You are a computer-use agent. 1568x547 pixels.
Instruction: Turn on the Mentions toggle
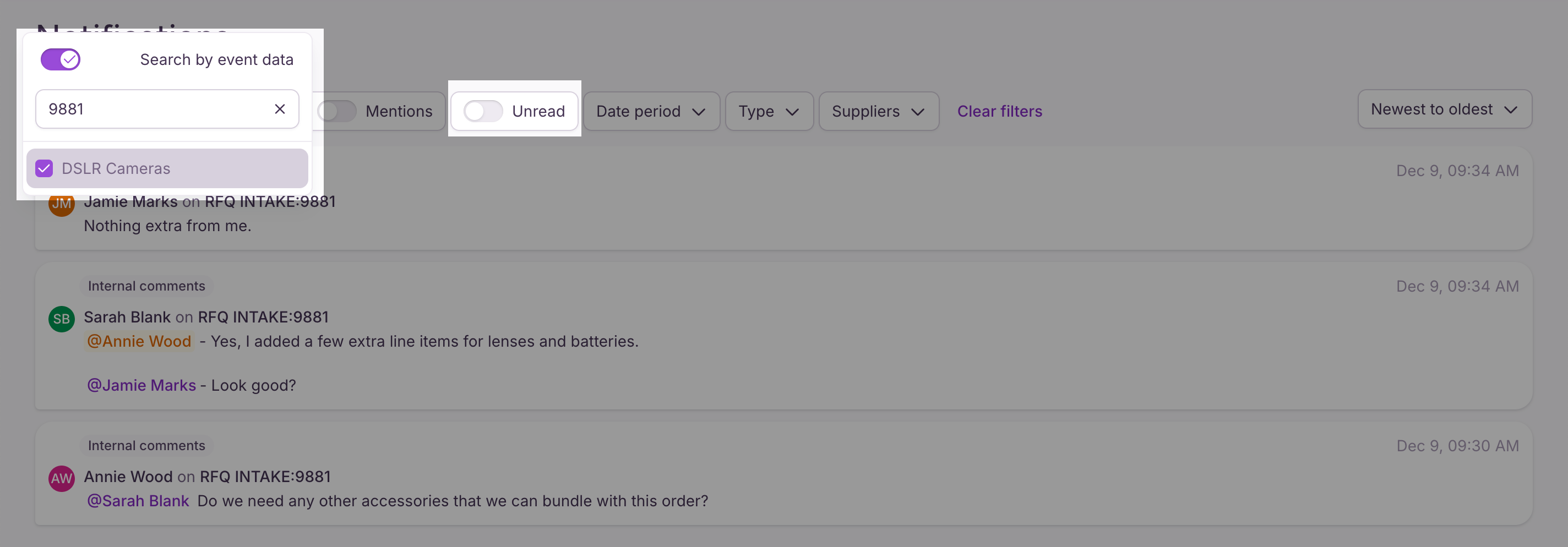click(x=336, y=111)
